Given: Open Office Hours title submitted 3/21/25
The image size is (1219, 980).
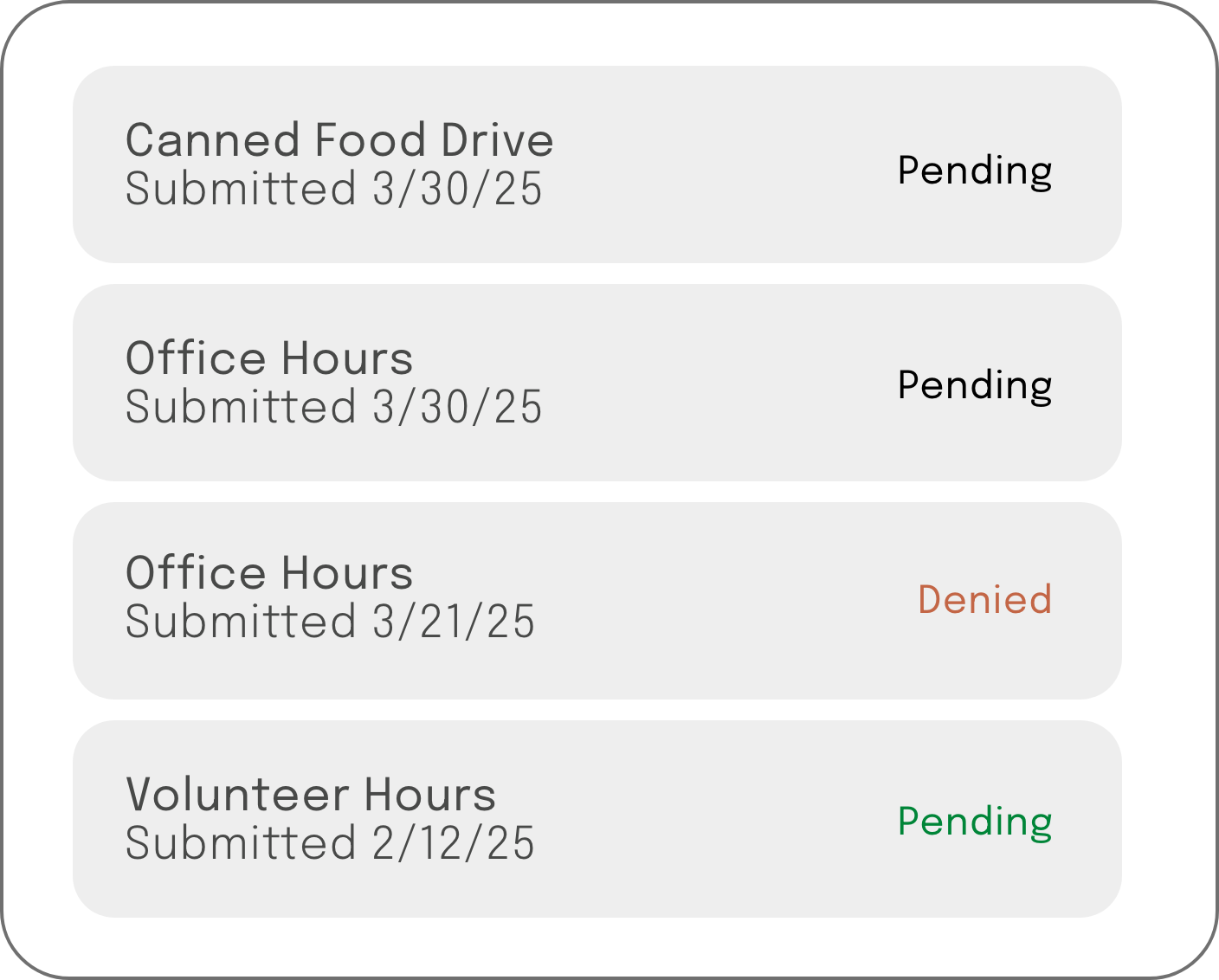Looking at the screenshot, I should coord(269,573).
